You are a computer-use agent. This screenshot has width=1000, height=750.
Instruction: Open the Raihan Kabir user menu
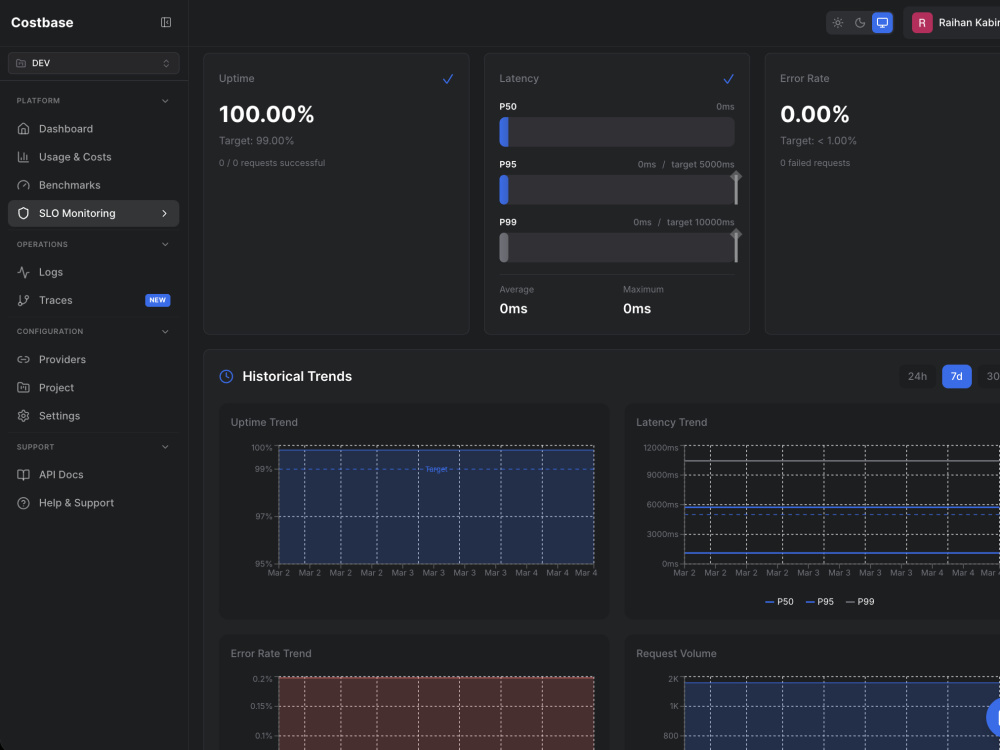(953, 23)
